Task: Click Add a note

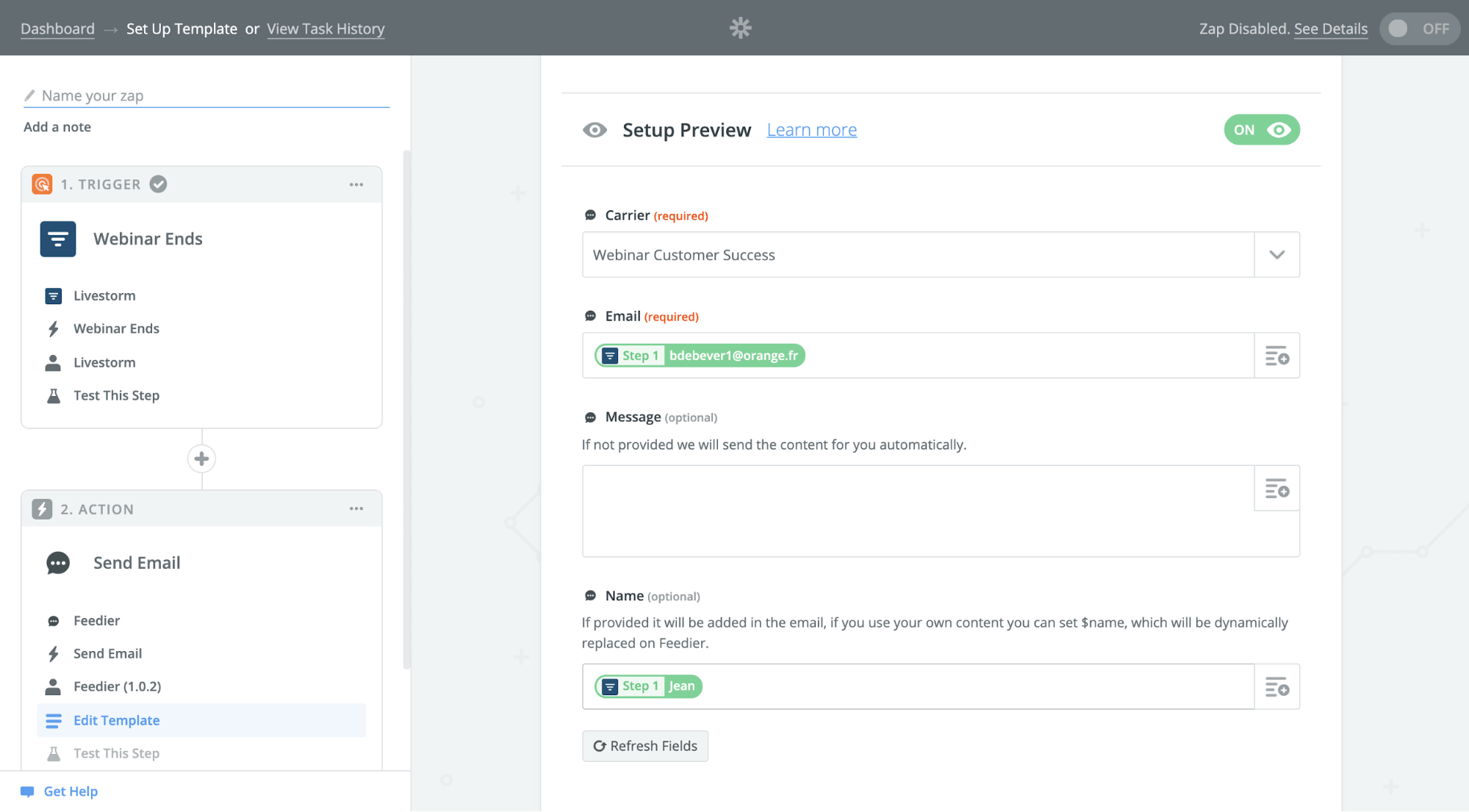Action: (57, 127)
